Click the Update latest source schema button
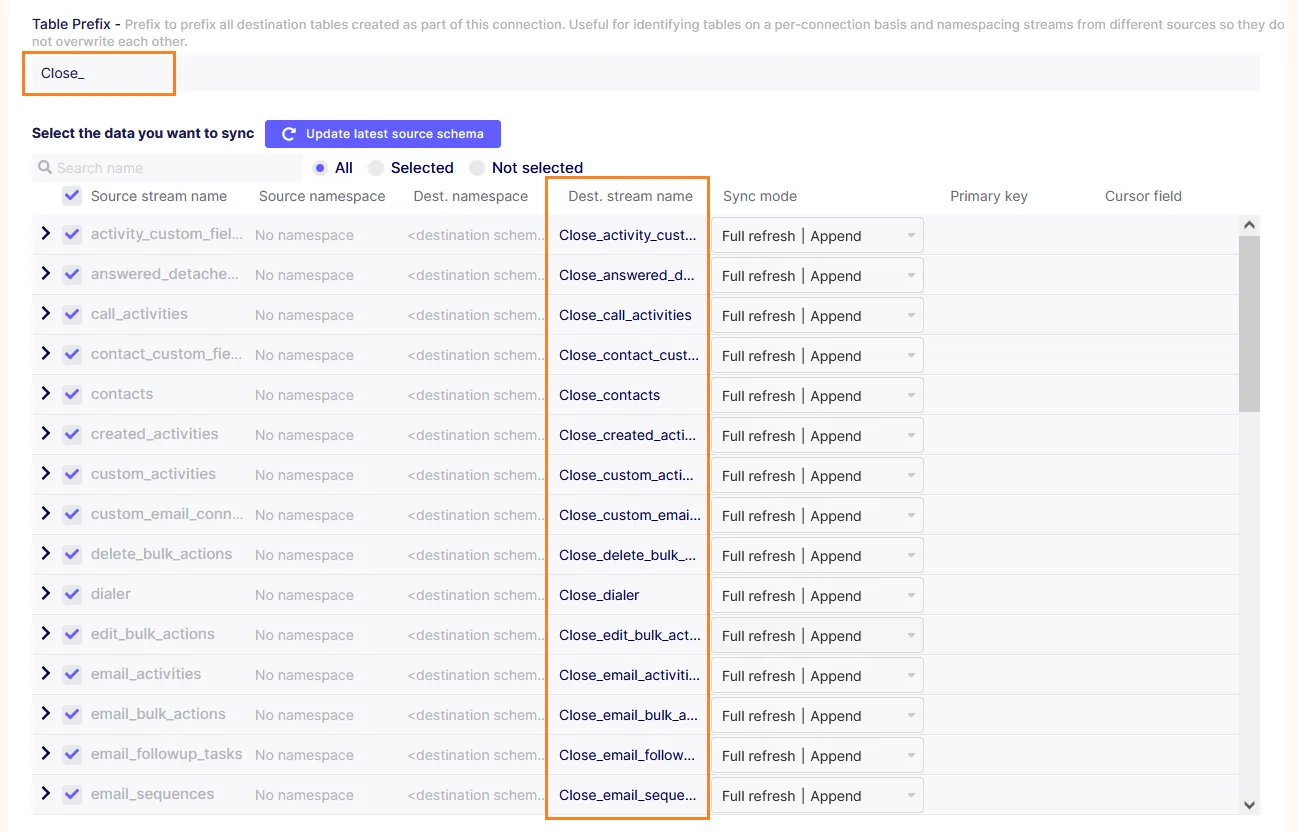The width and height of the screenshot is (1299, 832). point(382,134)
